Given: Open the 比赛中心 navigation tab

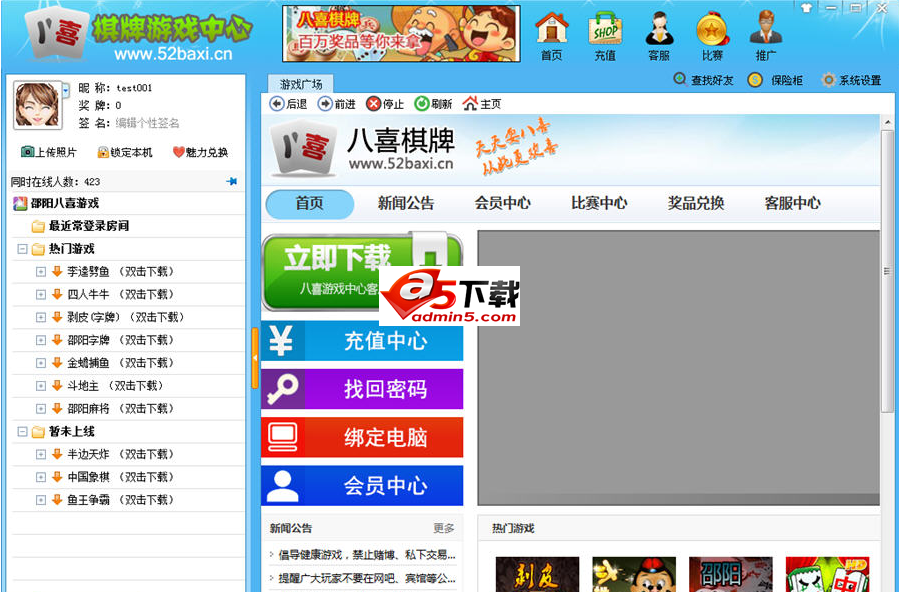Looking at the screenshot, I should click(x=599, y=203).
